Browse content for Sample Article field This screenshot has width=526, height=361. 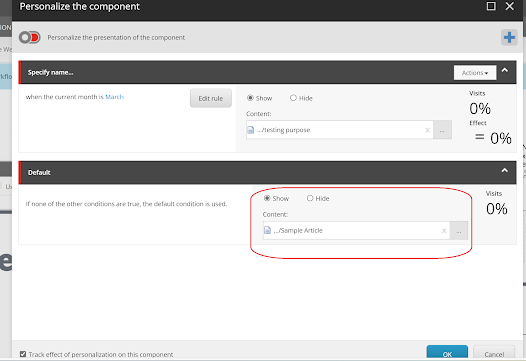click(459, 230)
